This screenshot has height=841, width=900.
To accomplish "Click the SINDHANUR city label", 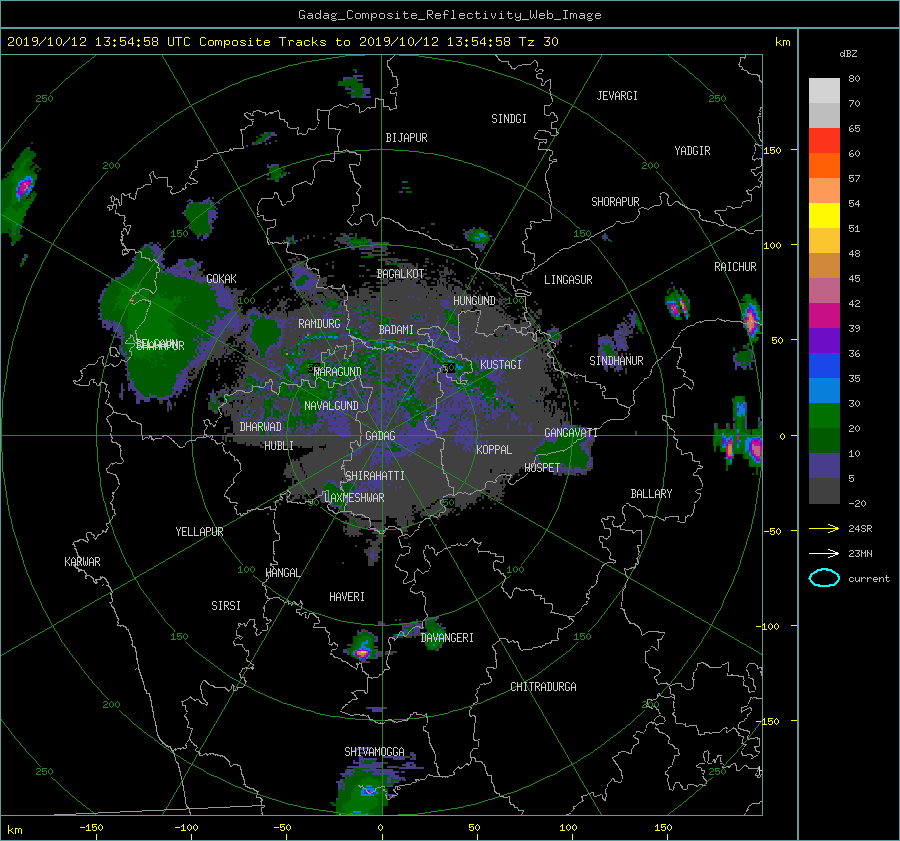I will pyautogui.click(x=616, y=361).
